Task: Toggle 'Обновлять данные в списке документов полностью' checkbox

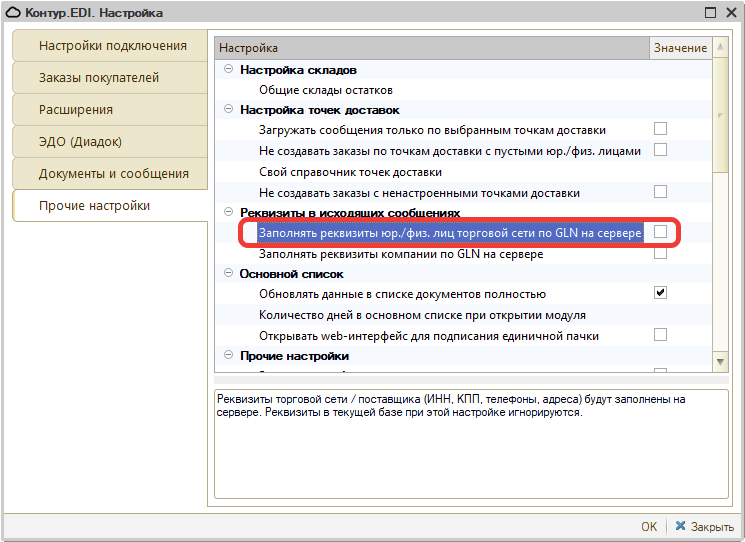Action: pyautogui.click(x=660, y=293)
